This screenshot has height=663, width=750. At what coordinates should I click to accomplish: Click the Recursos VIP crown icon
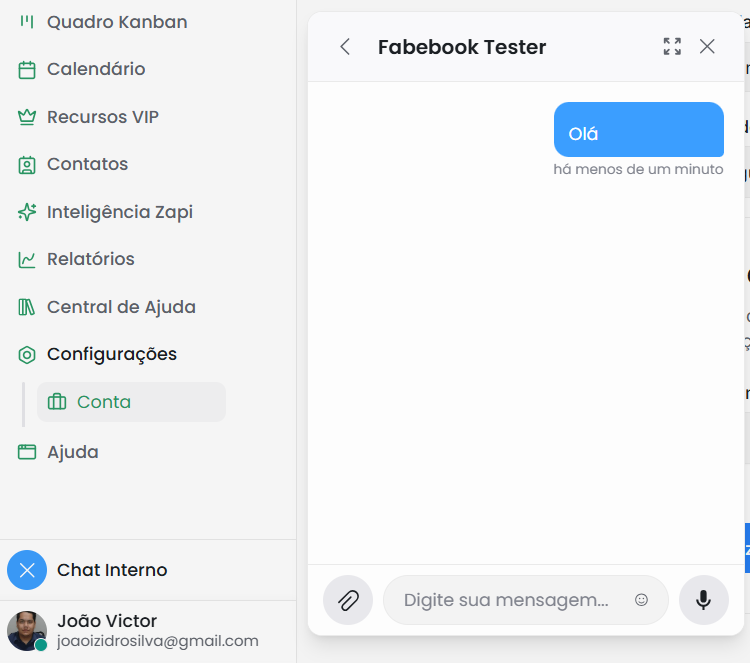[x=27, y=117]
